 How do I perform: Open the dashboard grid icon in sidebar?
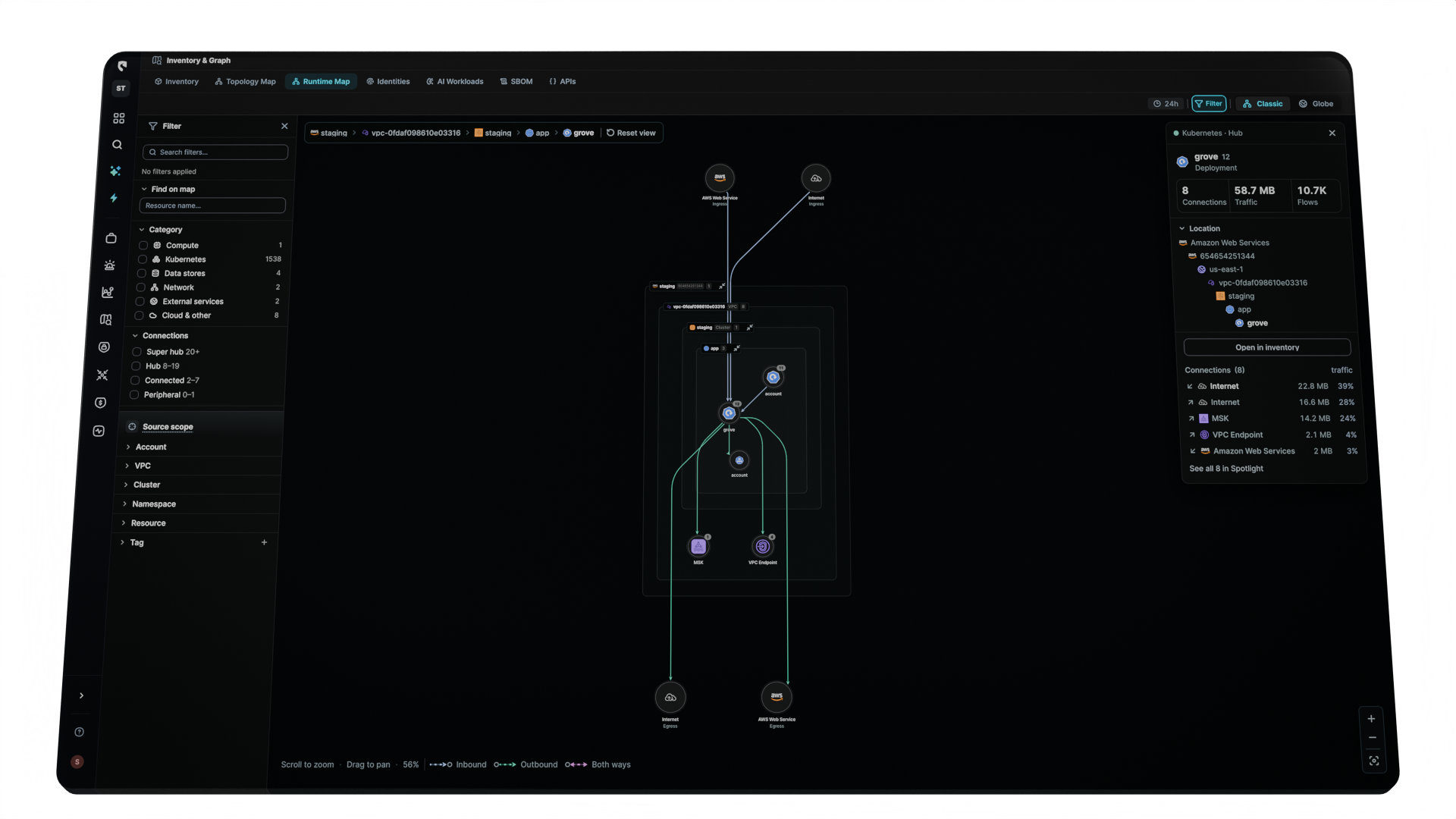click(119, 118)
